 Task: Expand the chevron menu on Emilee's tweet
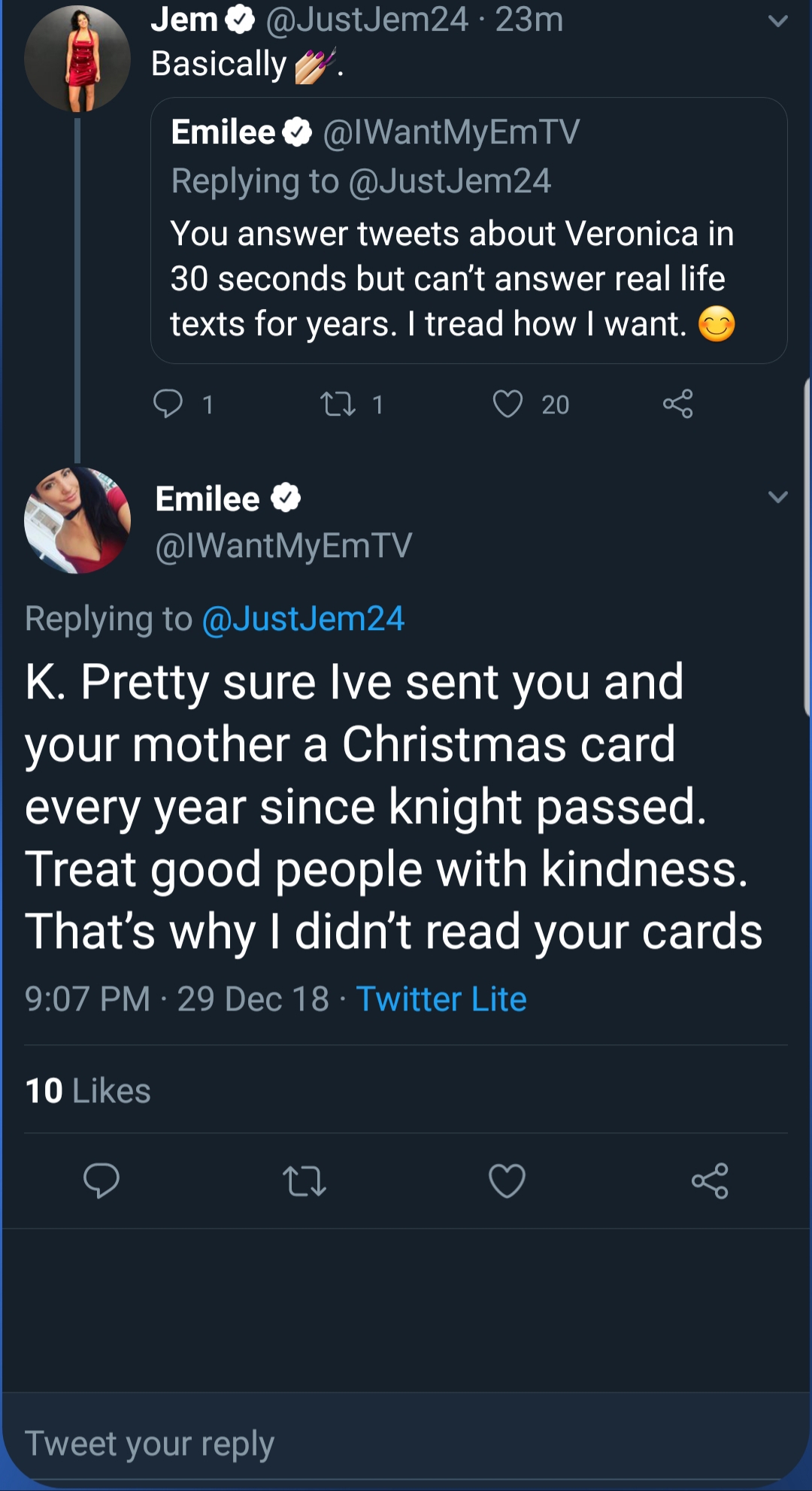coord(778,497)
